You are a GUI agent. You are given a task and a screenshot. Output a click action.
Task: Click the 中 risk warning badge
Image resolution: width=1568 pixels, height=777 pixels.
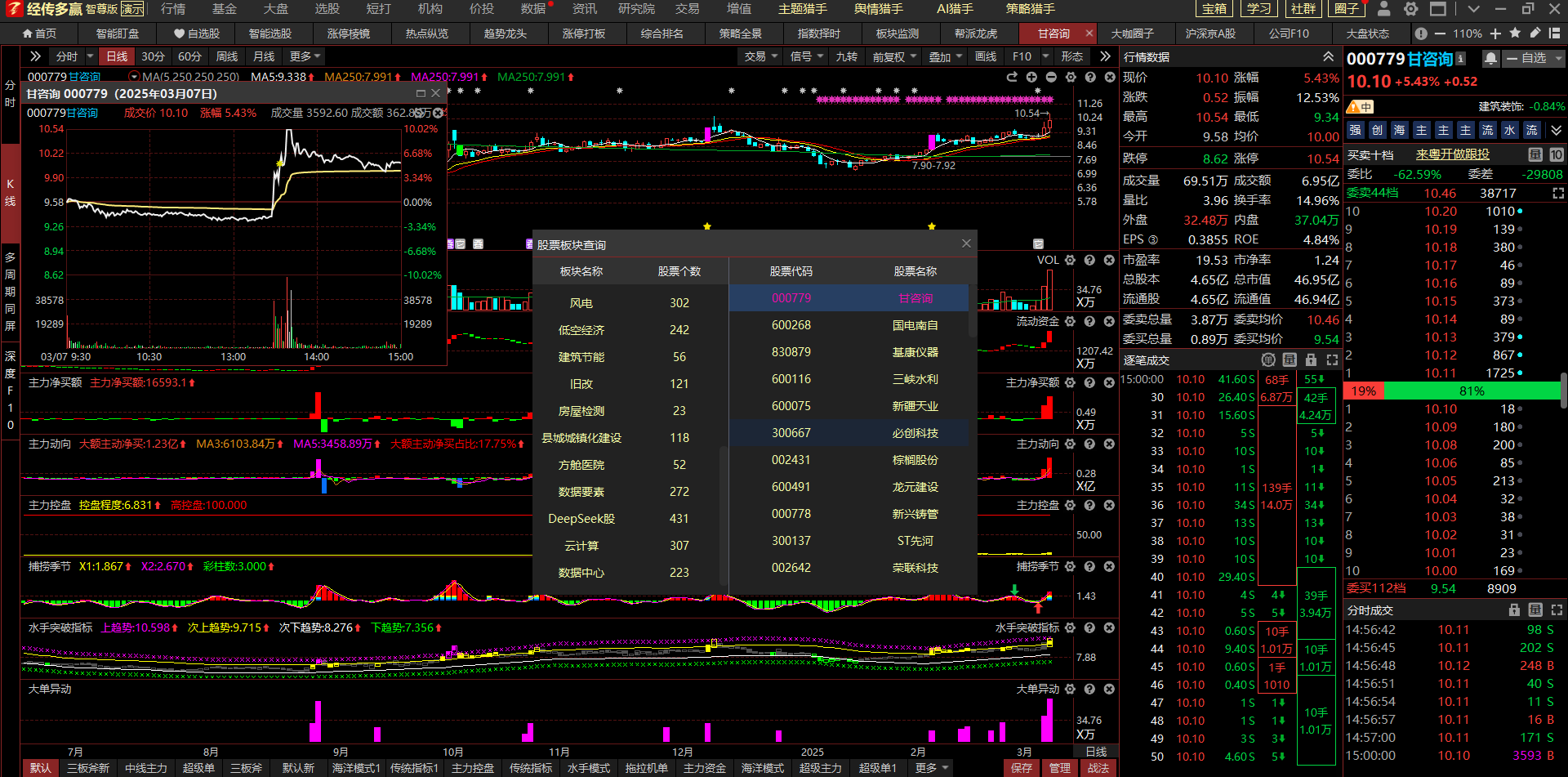click(1361, 107)
